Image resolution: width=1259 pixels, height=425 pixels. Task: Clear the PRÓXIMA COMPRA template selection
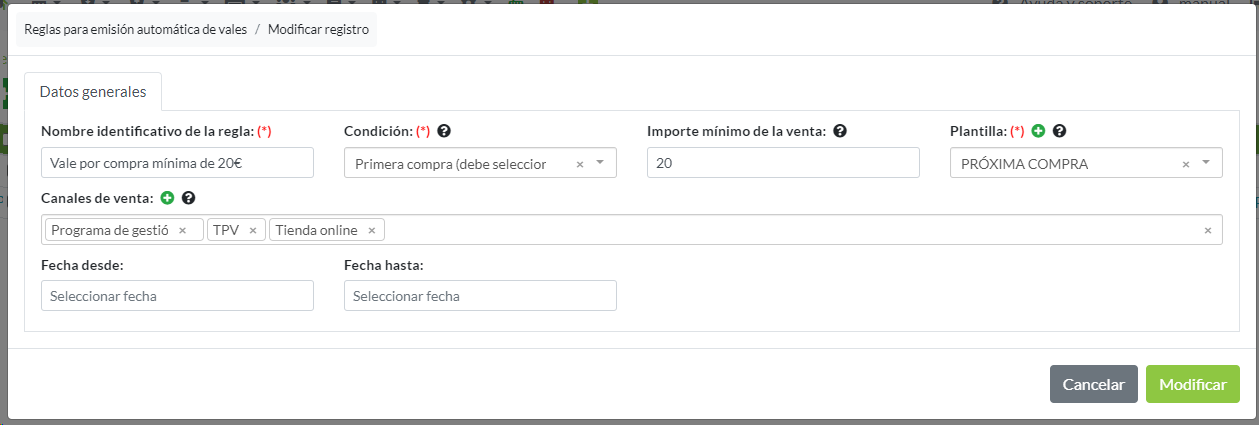coord(1186,164)
